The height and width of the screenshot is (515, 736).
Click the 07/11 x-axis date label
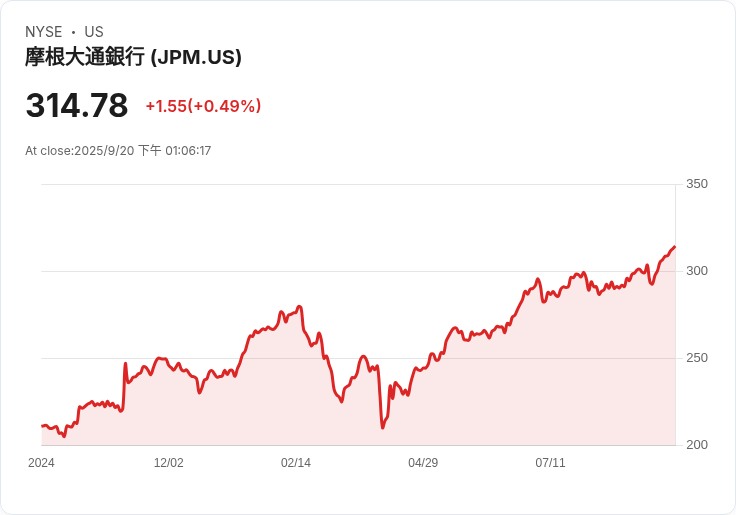coord(550,463)
